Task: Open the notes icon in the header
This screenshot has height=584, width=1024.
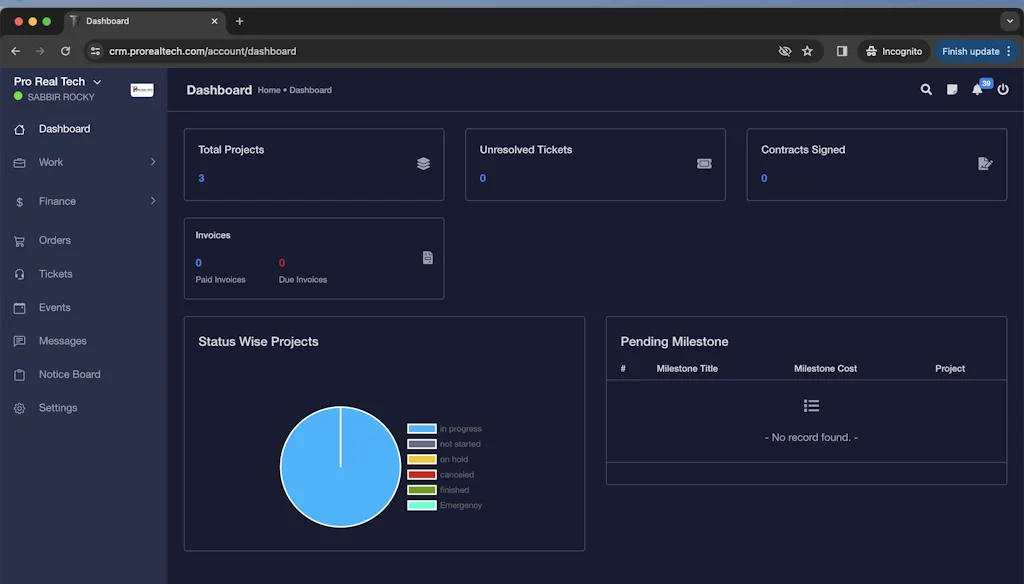Action: coord(951,89)
